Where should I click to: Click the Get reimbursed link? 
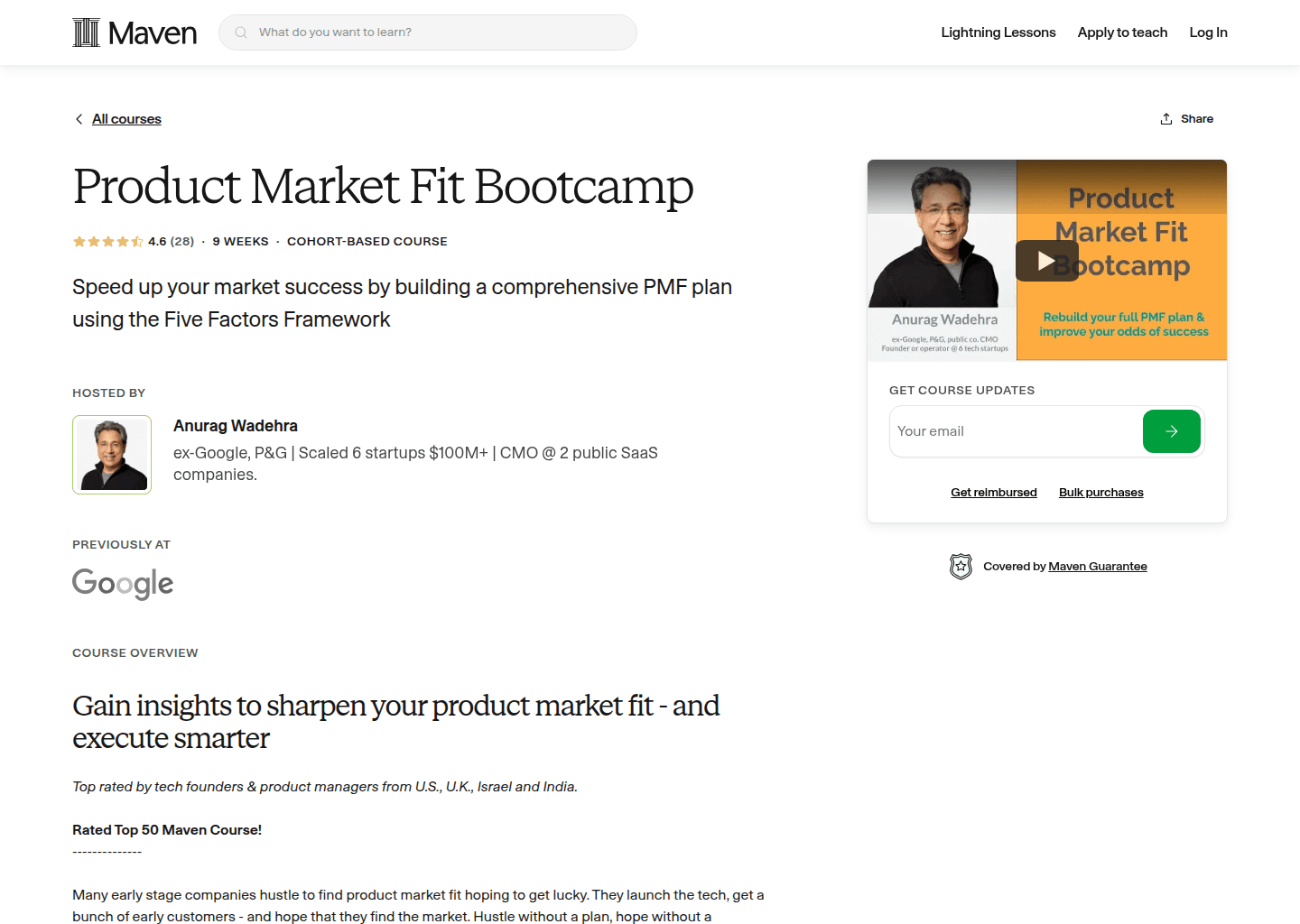coord(993,492)
